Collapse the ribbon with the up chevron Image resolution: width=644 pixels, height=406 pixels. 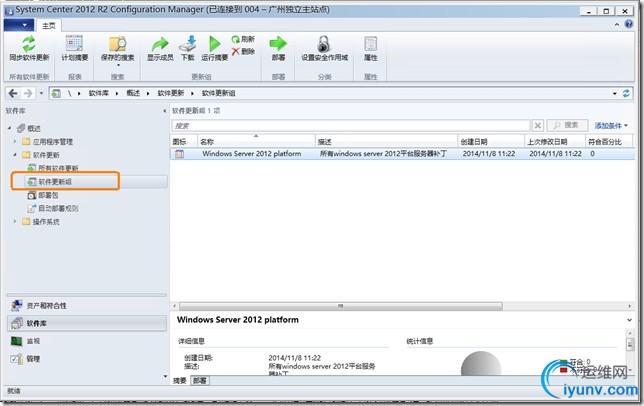(x=617, y=25)
